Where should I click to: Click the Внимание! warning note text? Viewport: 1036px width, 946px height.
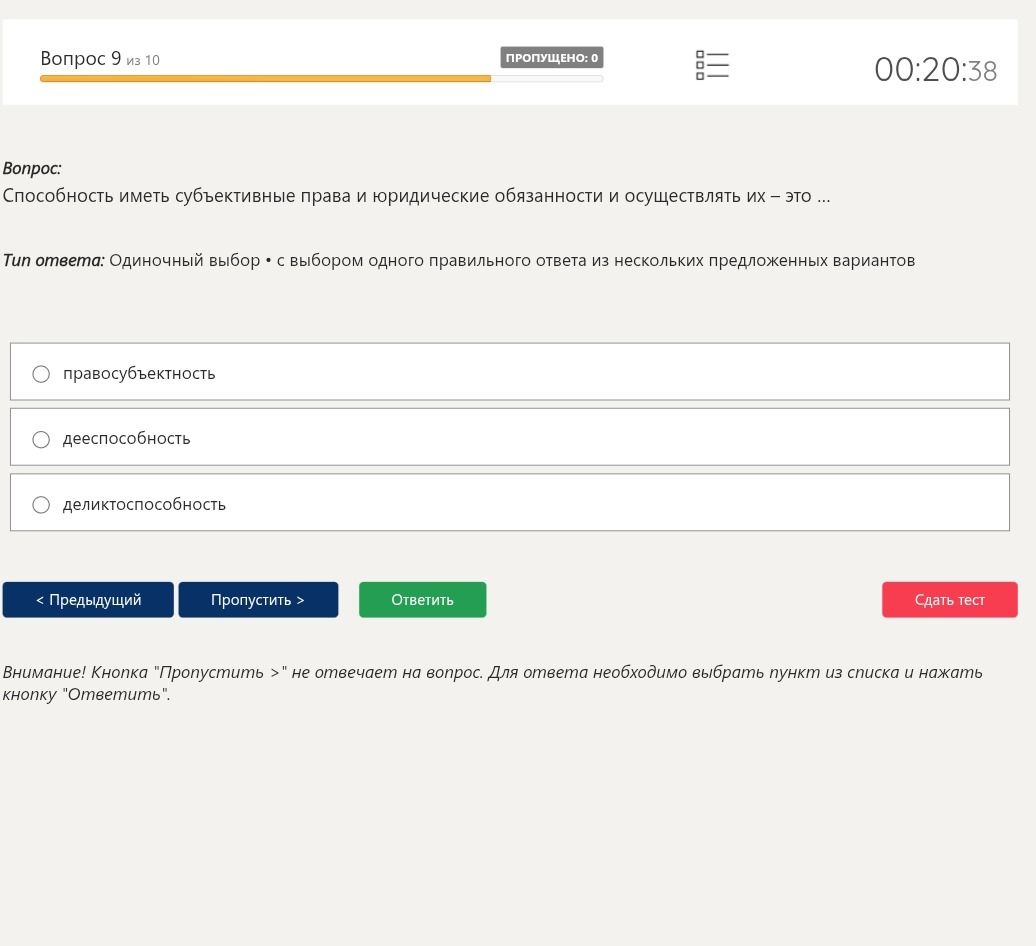click(x=492, y=683)
